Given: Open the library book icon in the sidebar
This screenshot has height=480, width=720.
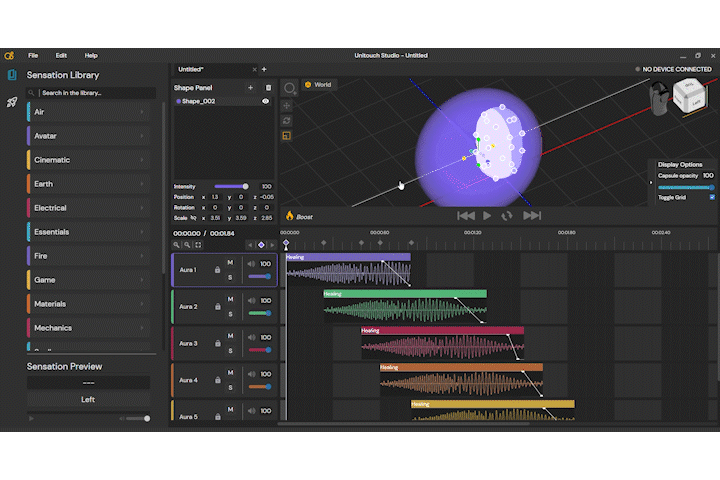Looking at the screenshot, I should tap(12, 75).
